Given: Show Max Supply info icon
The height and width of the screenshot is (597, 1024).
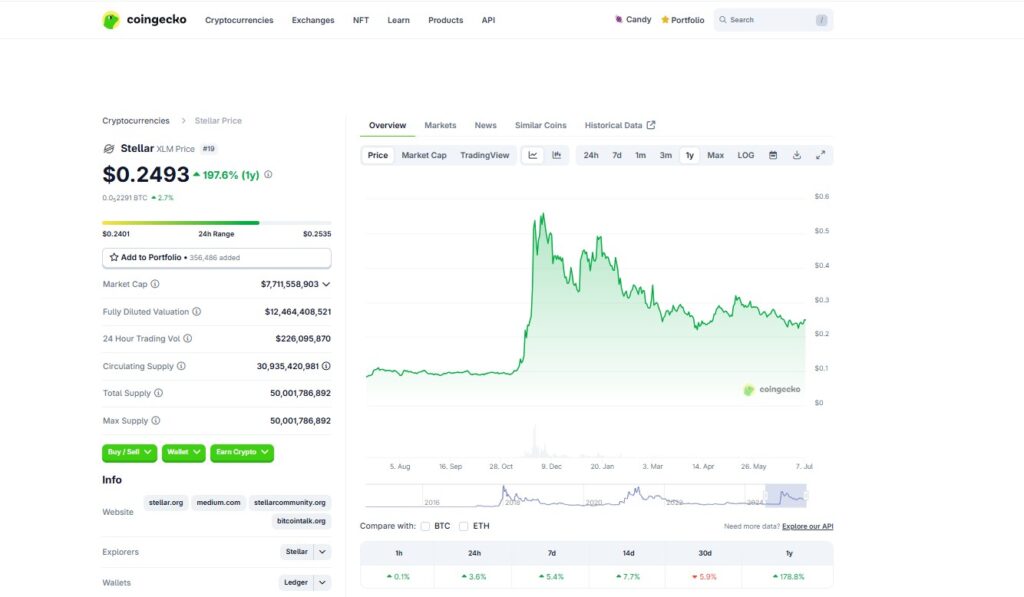Looking at the screenshot, I should (155, 421).
